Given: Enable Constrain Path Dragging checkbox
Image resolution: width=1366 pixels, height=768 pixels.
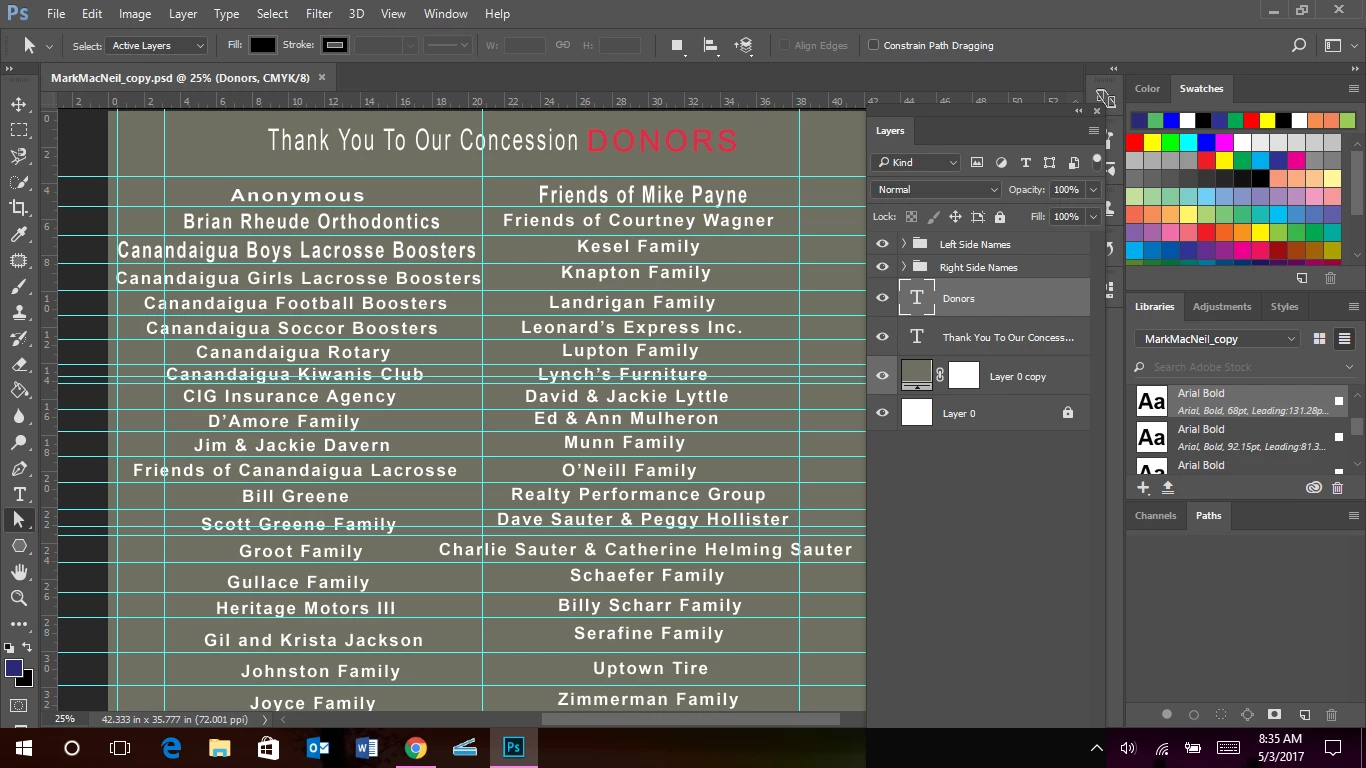Looking at the screenshot, I should 873,45.
